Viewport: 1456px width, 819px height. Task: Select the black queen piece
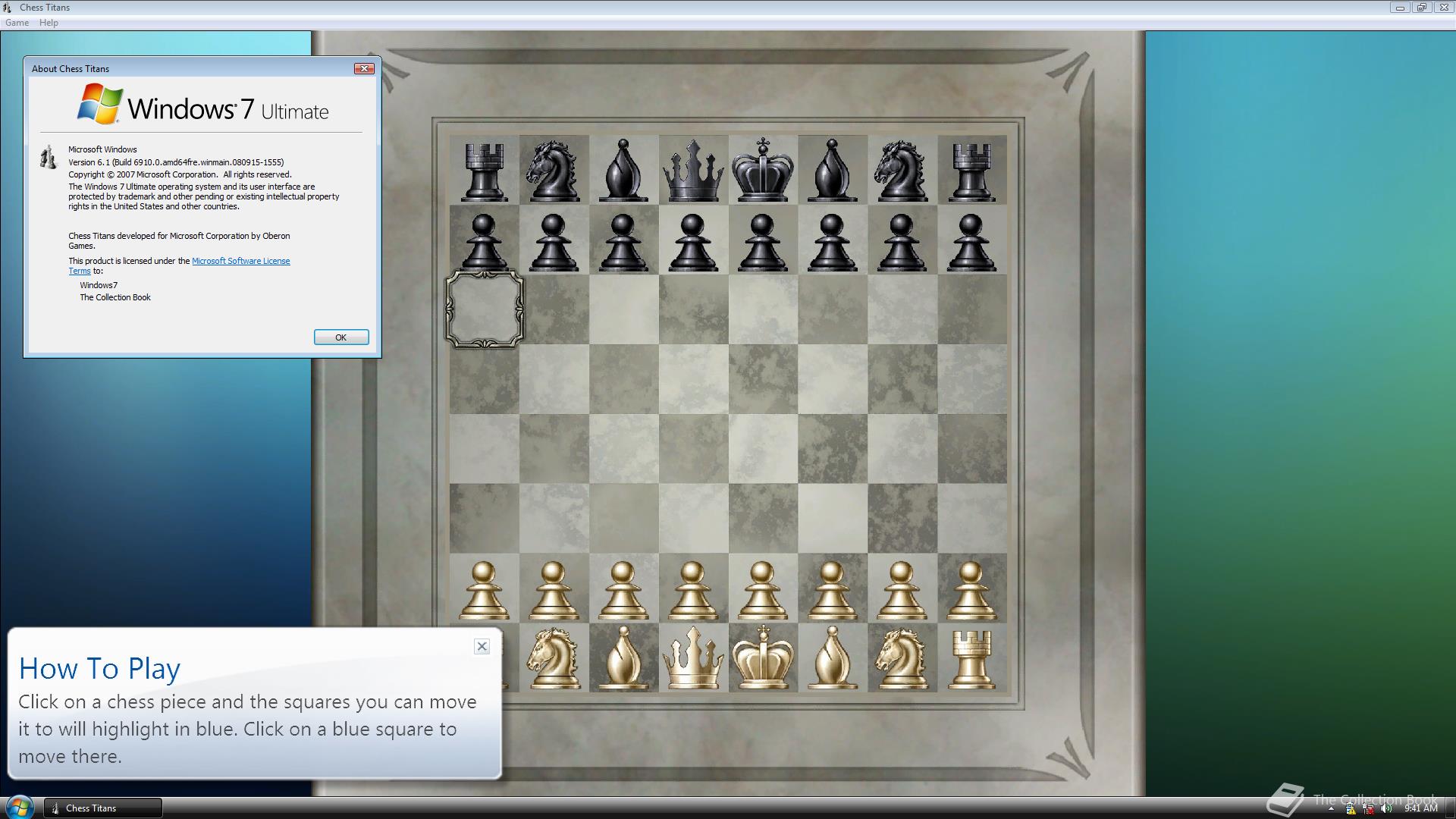coord(693,170)
